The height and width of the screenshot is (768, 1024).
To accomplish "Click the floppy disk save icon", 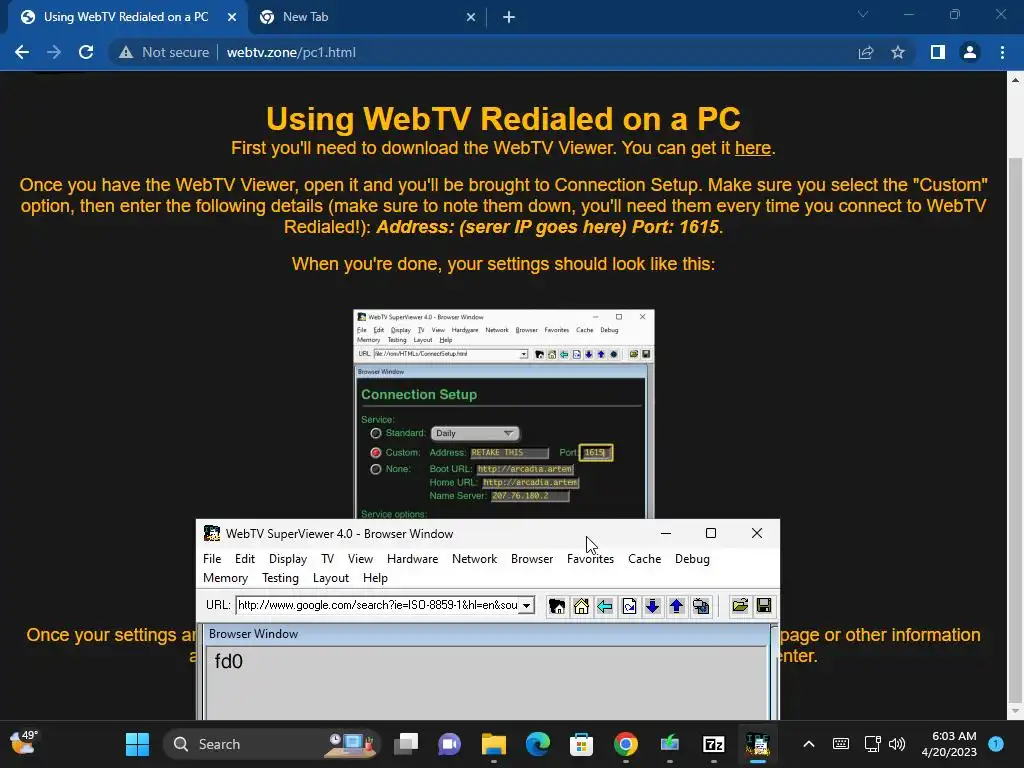I will point(763,606).
